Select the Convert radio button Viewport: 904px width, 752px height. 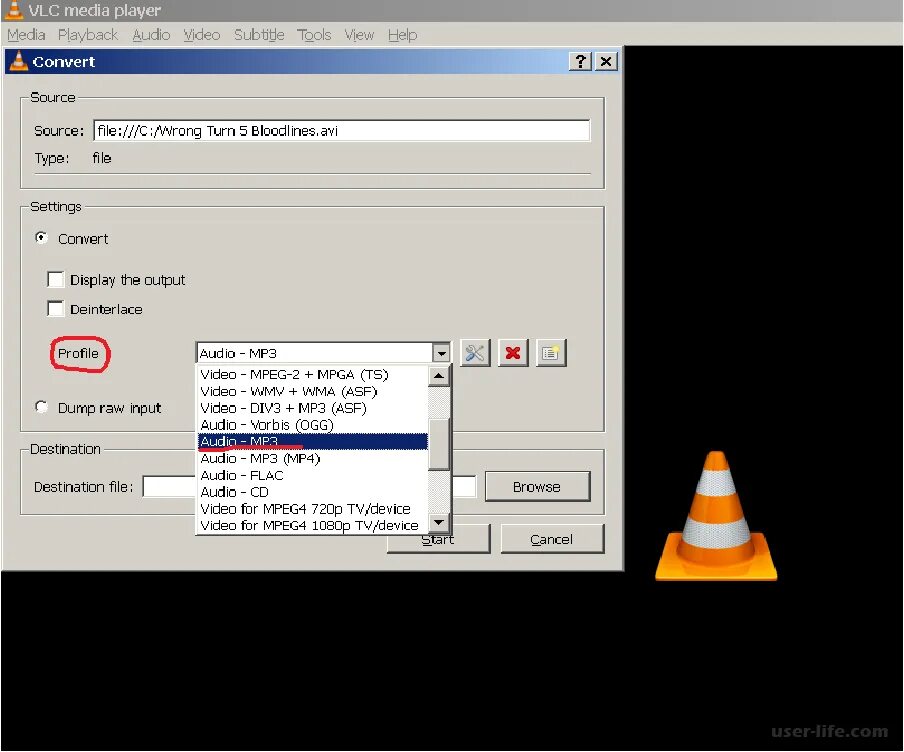(41, 238)
